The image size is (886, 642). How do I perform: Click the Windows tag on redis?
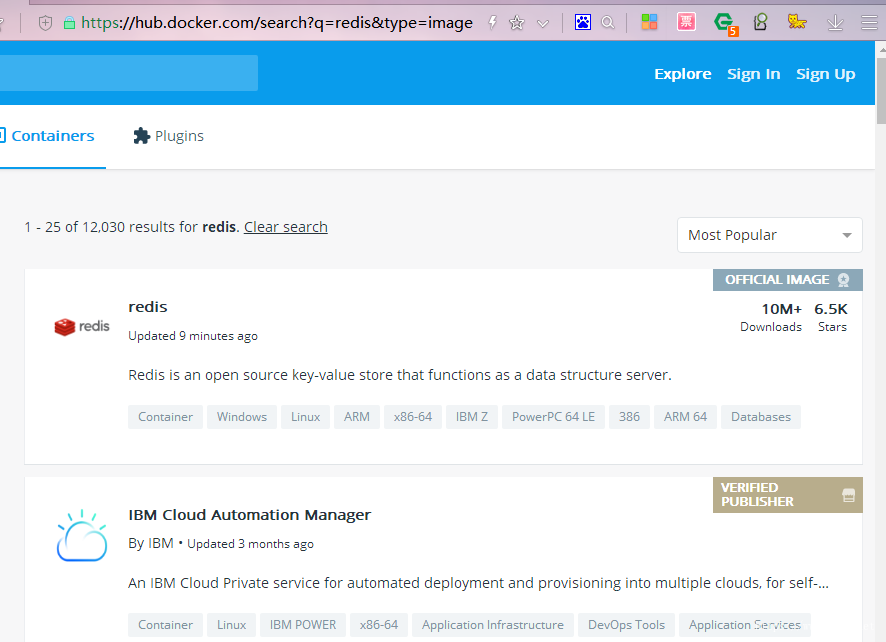coord(242,417)
